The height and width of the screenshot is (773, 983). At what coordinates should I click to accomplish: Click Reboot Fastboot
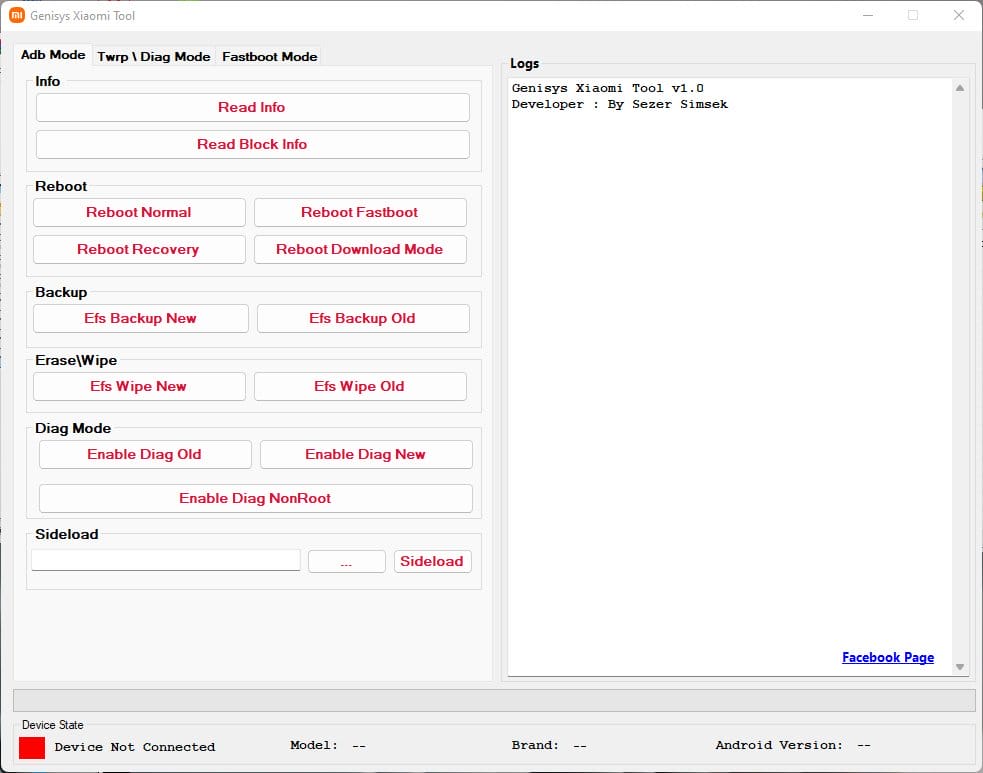point(360,213)
